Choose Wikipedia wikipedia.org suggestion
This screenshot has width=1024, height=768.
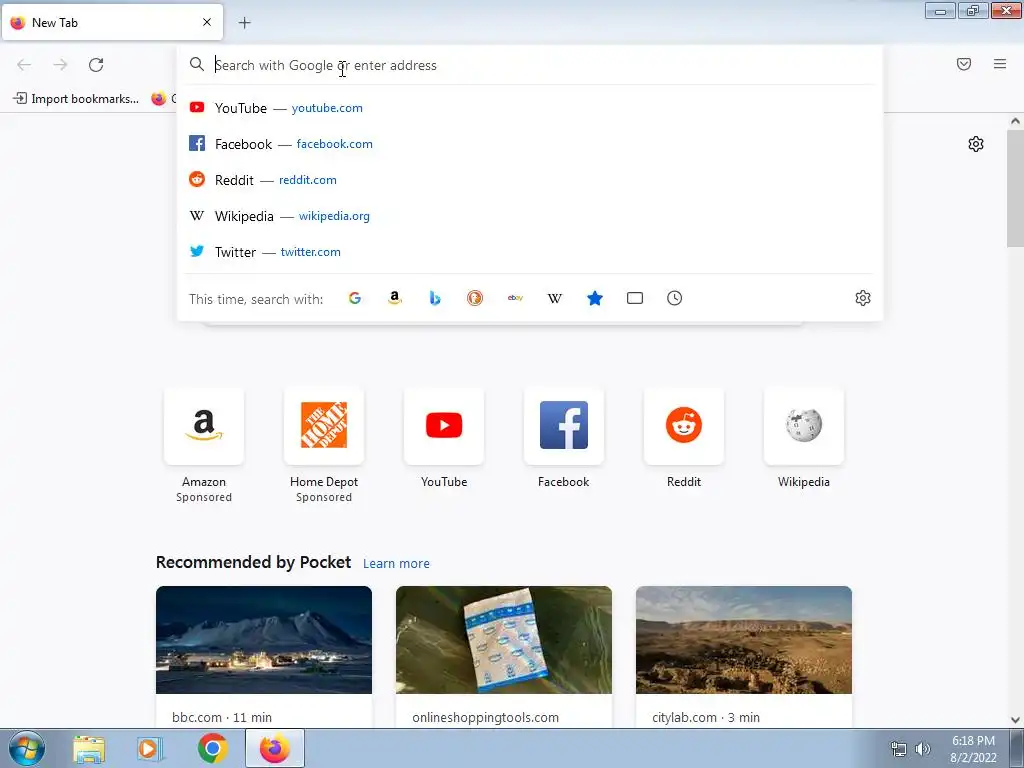pyautogui.click(x=530, y=216)
